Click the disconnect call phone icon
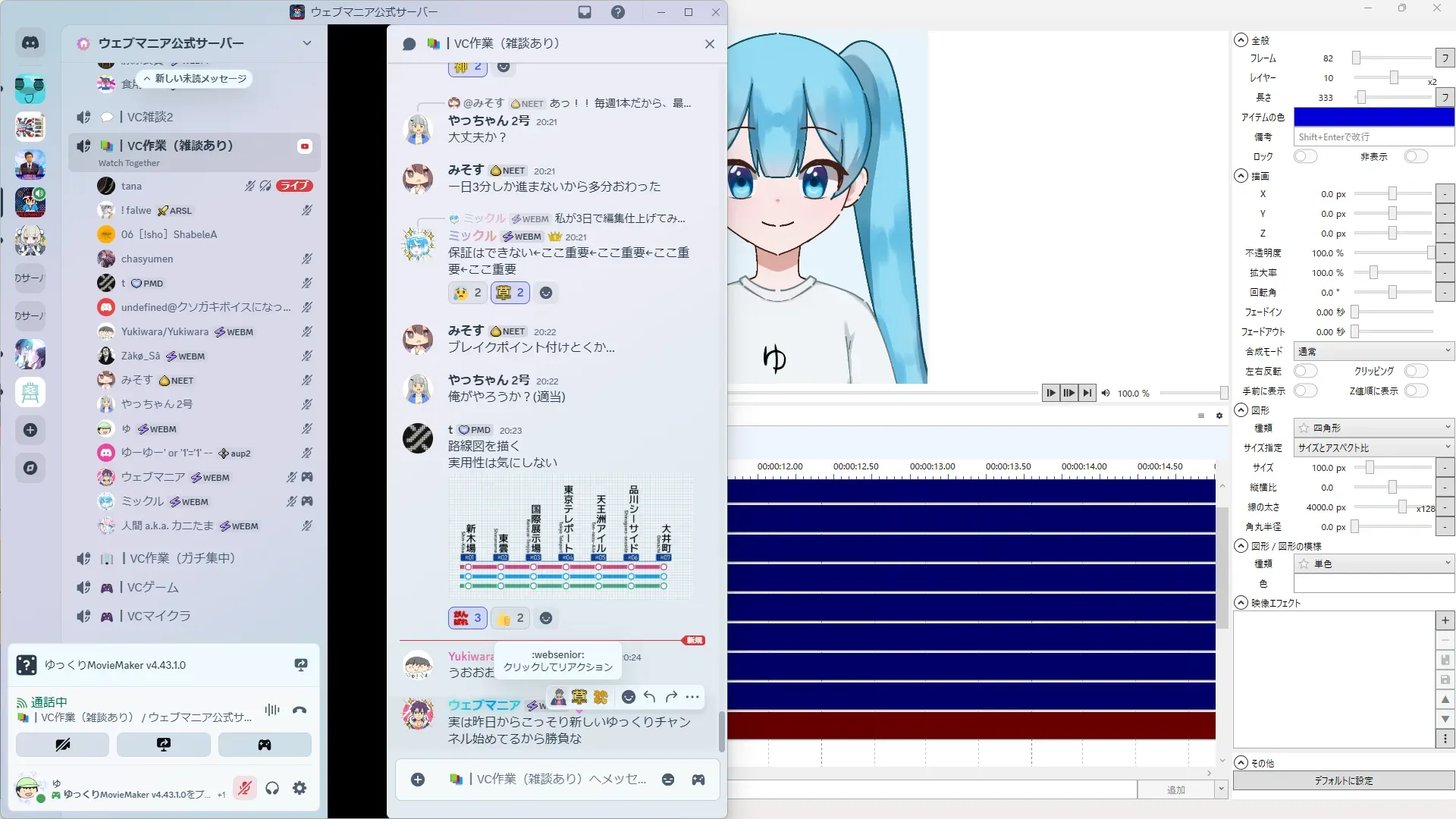 tap(300, 711)
